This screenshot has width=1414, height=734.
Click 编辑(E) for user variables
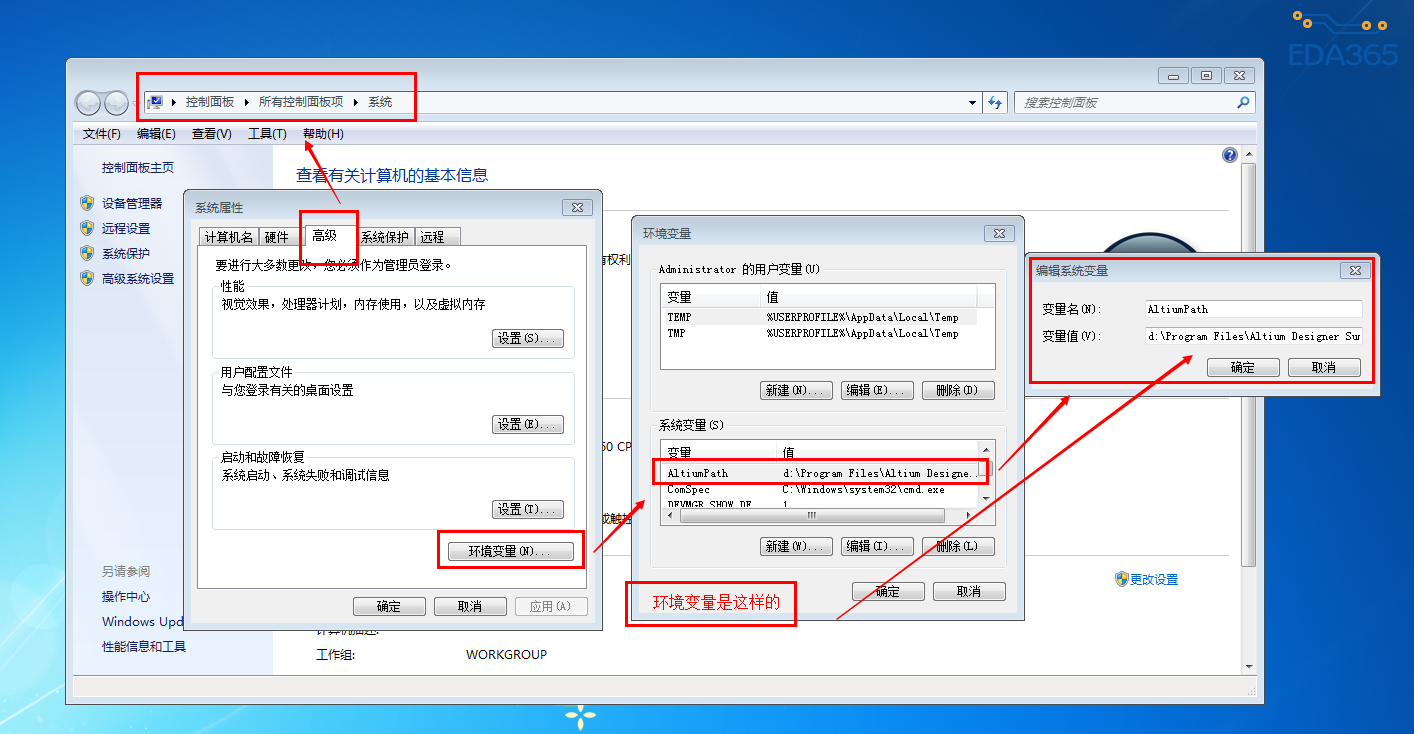click(x=877, y=390)
